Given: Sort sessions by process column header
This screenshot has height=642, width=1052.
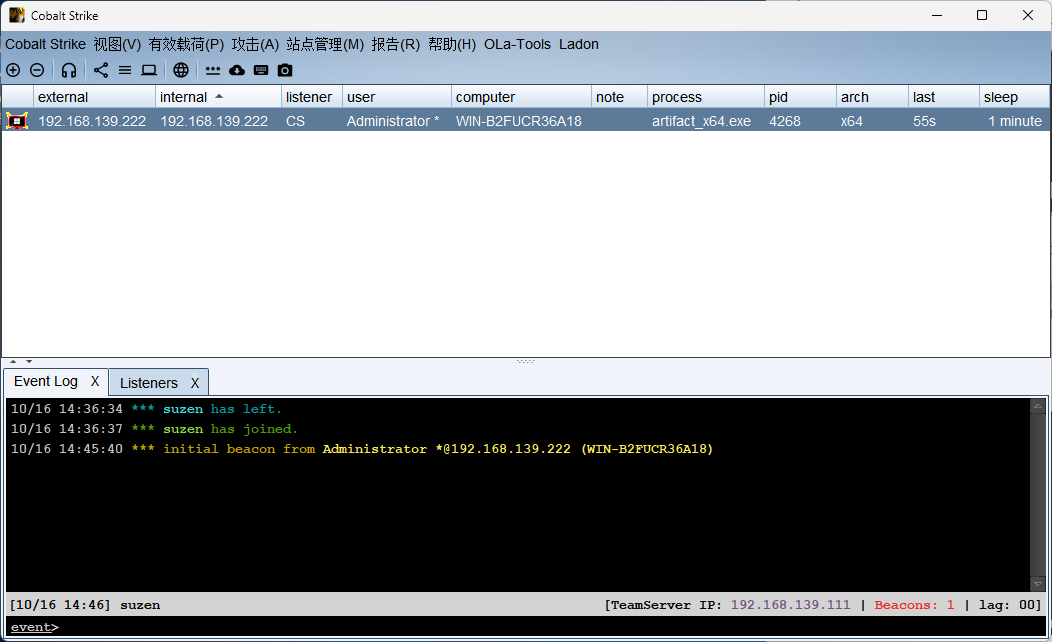Looking at the screenshot, I should [706, 97].
